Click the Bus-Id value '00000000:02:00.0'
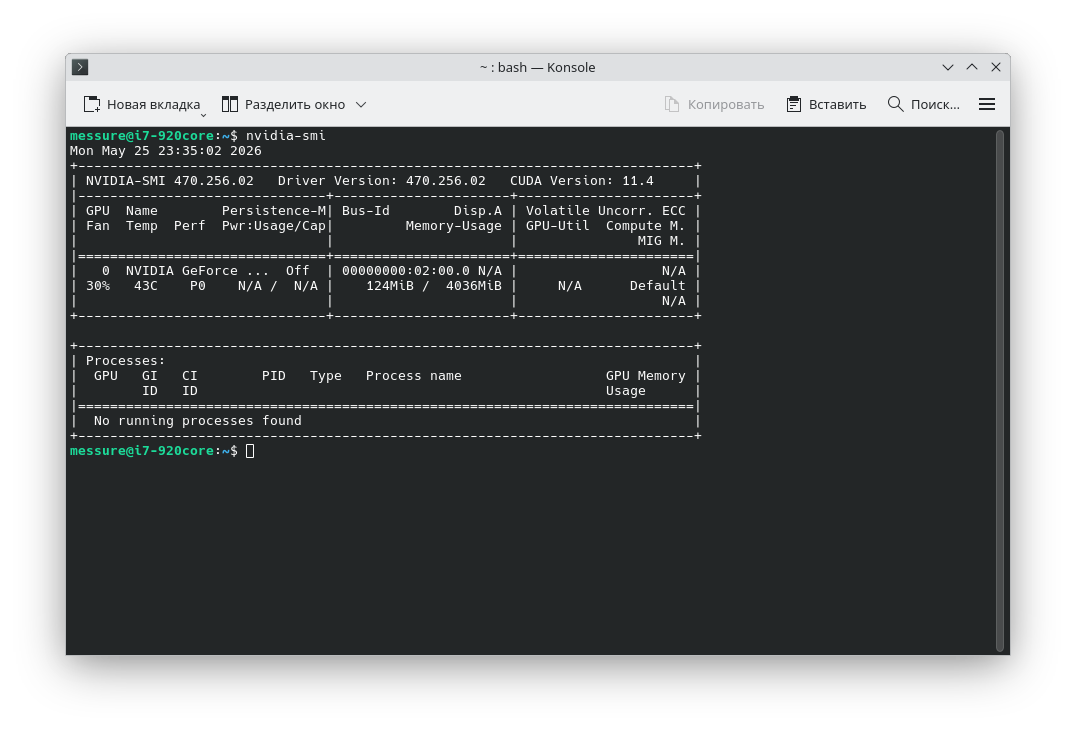The width and height of the screenshot is (1076, 733). point(406,270)
